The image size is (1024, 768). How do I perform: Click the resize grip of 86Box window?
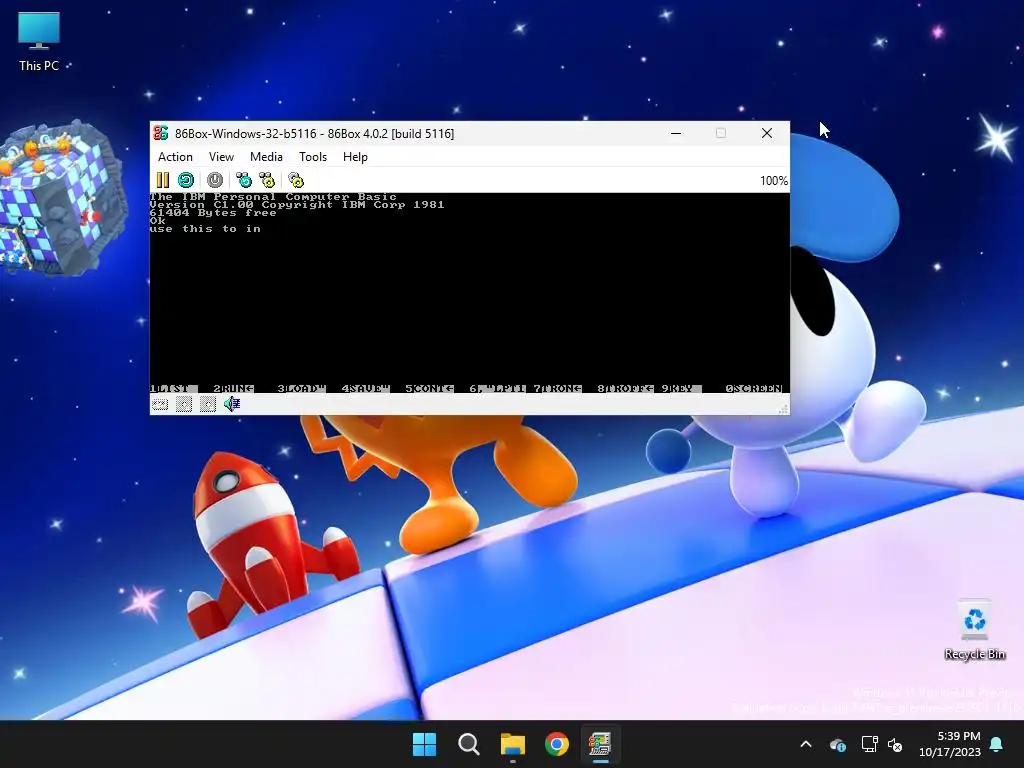tap(783, 409)
